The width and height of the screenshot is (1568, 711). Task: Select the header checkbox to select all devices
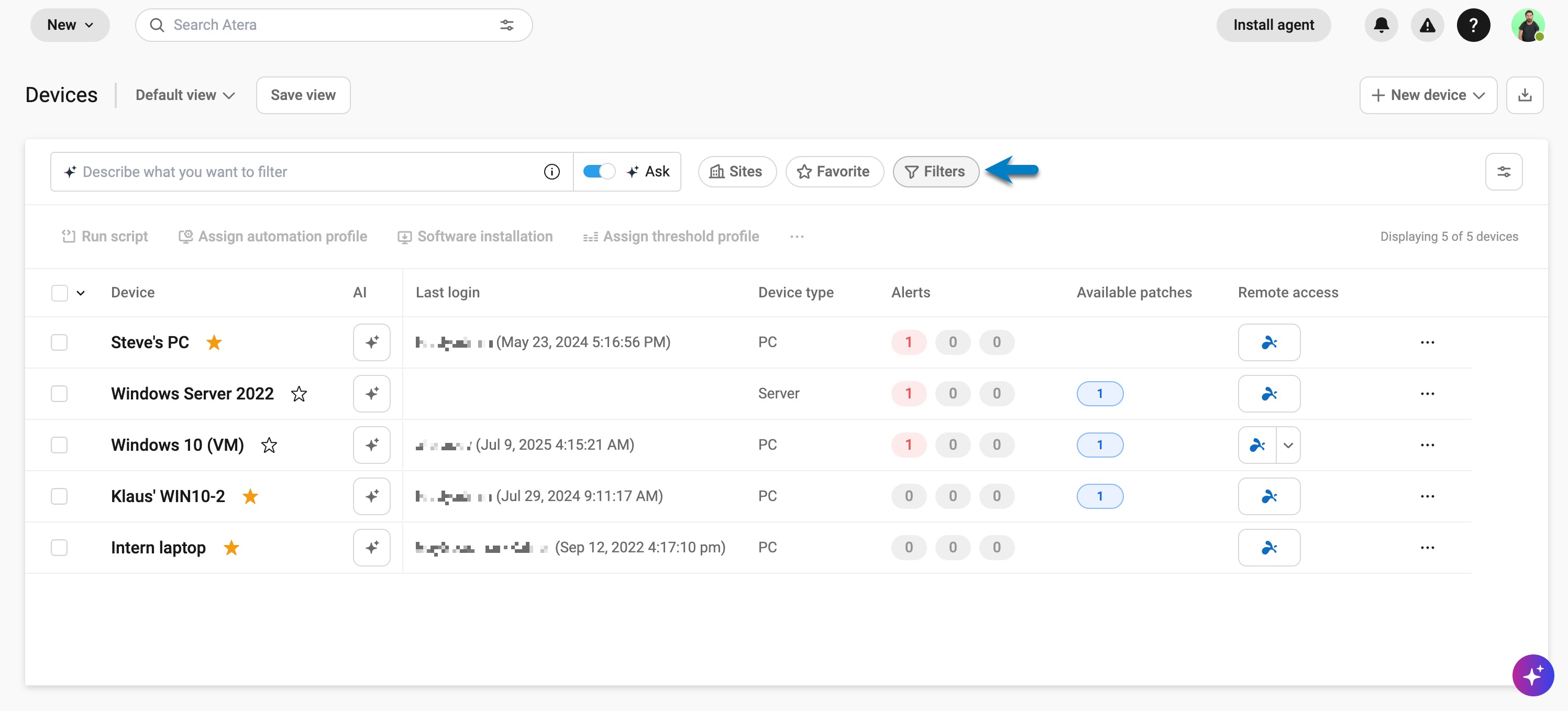(x=59, y=293)
